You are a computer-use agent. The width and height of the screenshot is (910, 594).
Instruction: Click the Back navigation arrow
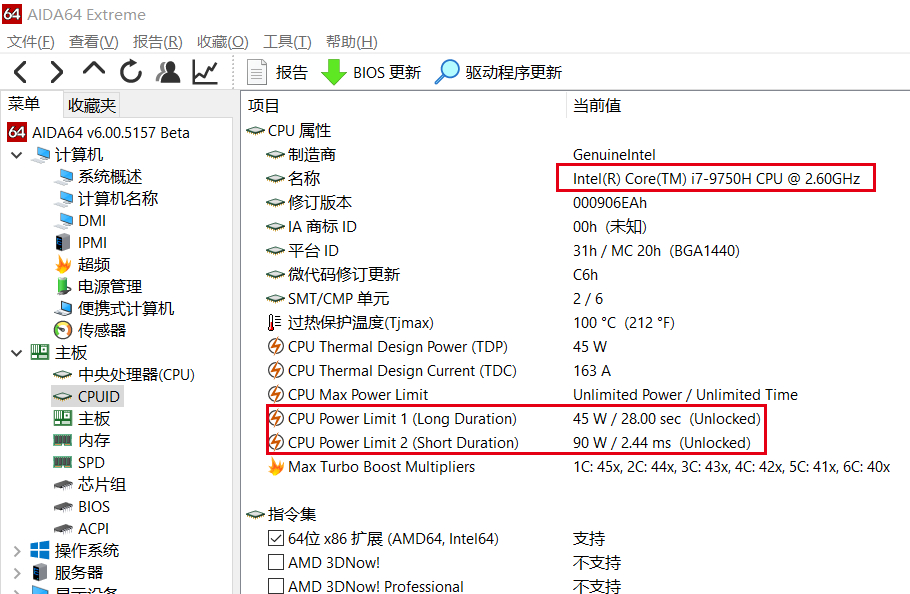(20, 73)
